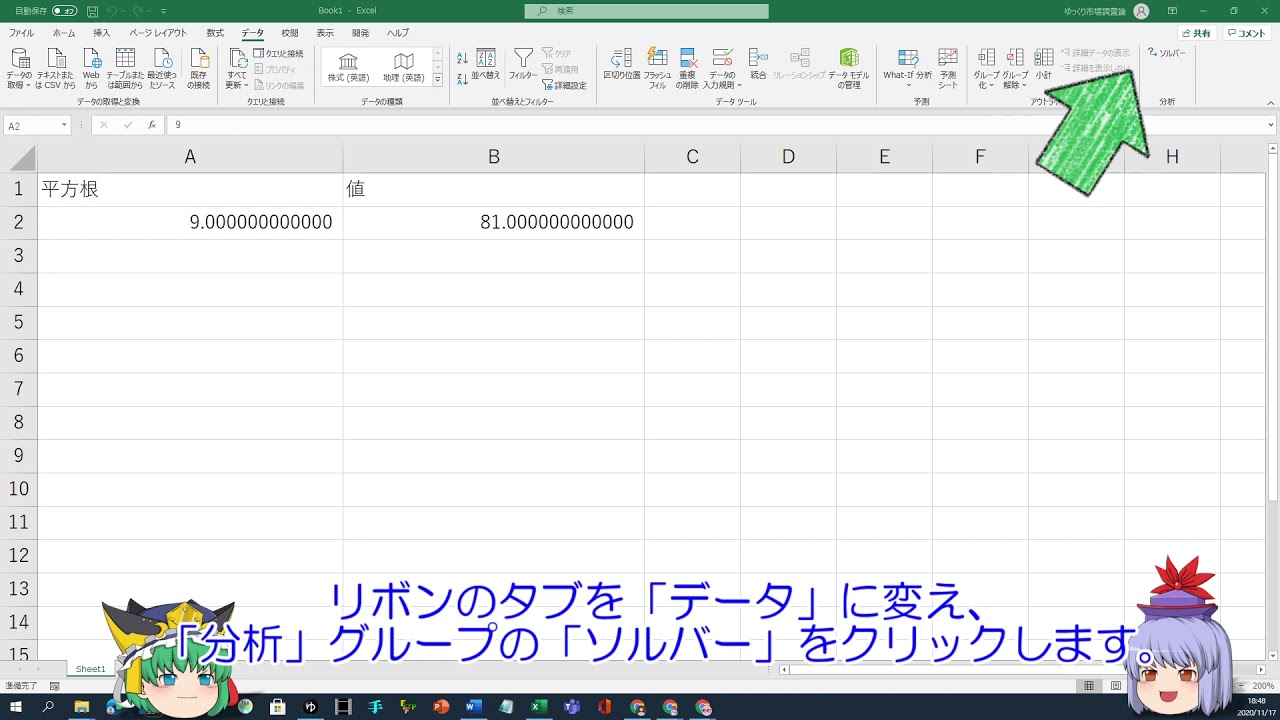Expand the formula bar
The width and height of the screenshot is (1280, 720).
(1271, 125)
